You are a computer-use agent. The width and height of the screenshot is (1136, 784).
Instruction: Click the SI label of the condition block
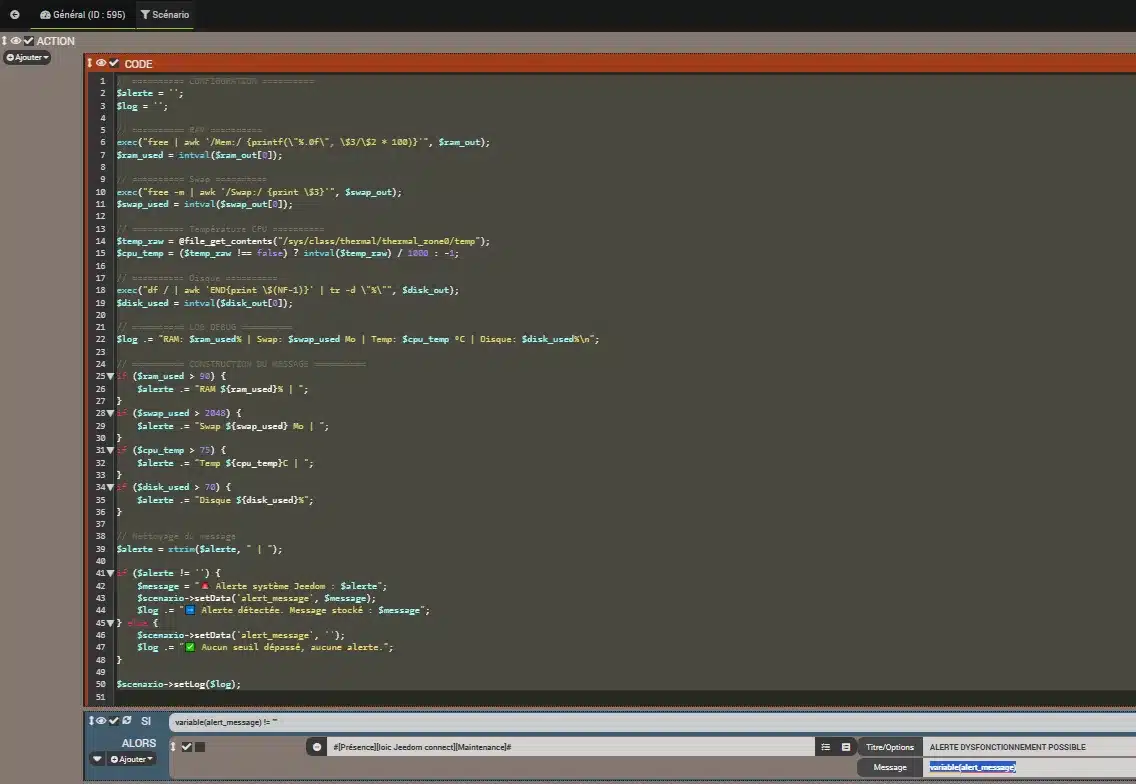tap(146, 721)
